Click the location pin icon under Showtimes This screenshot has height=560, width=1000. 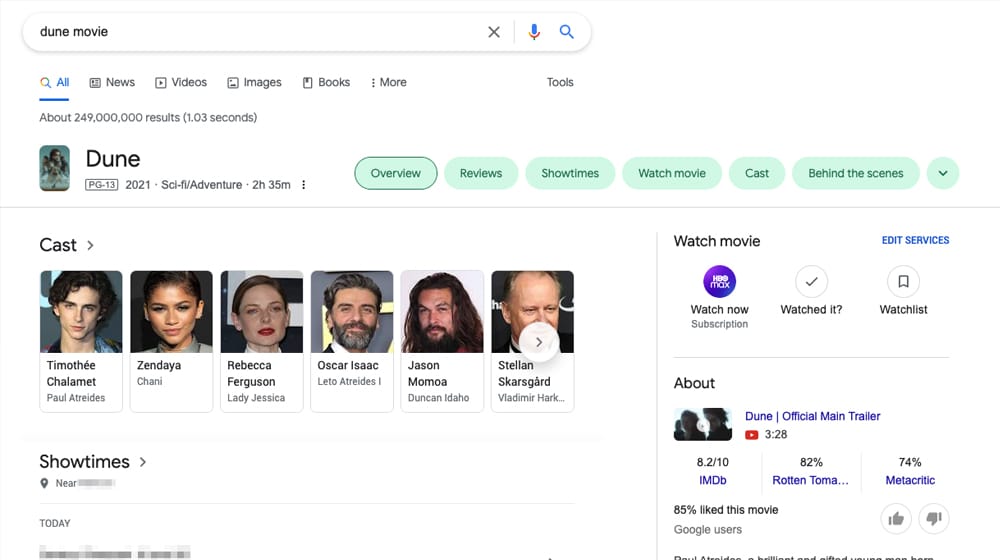44,483
